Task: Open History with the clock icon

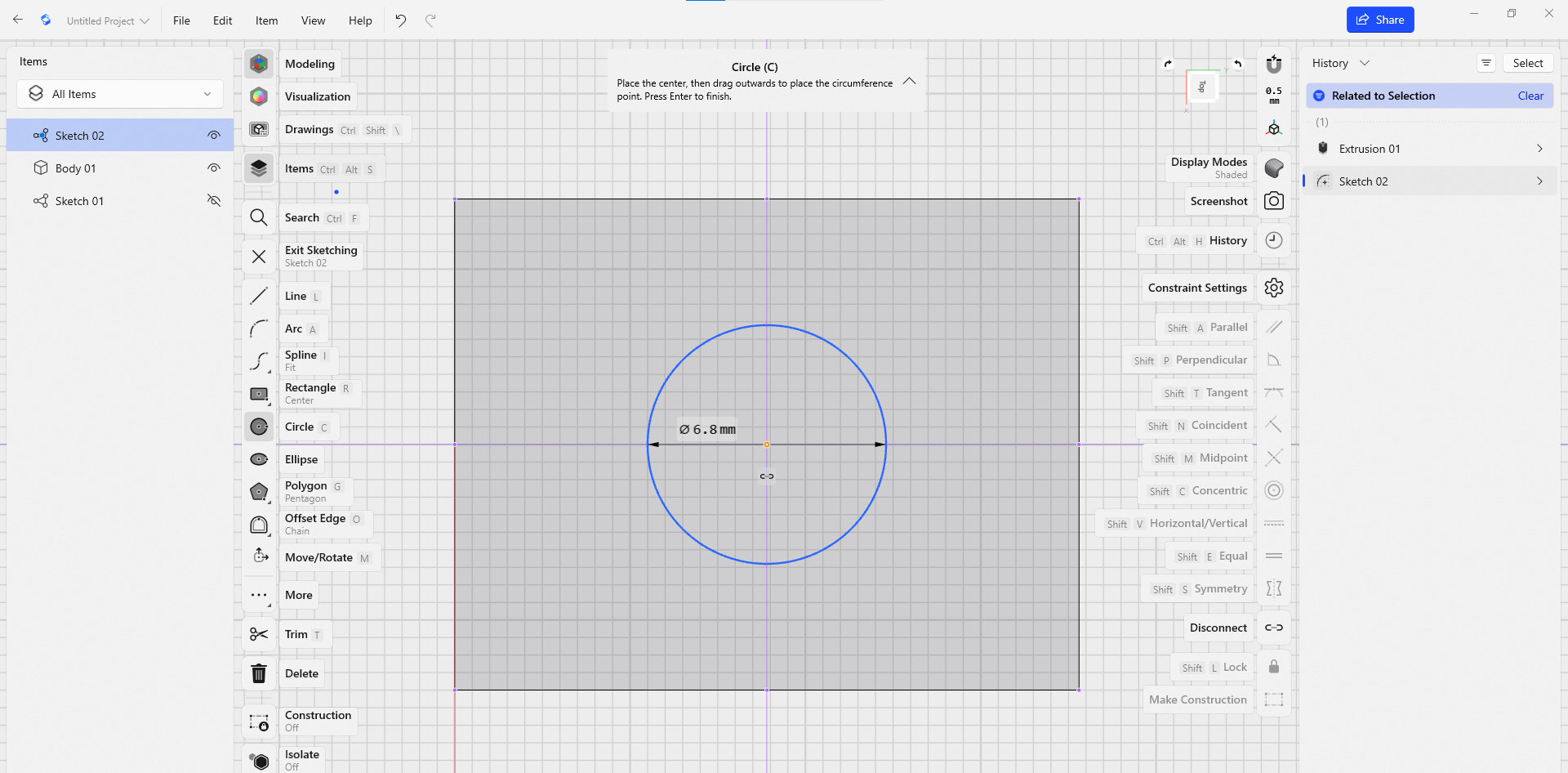Action: [x=1274, y=240]
